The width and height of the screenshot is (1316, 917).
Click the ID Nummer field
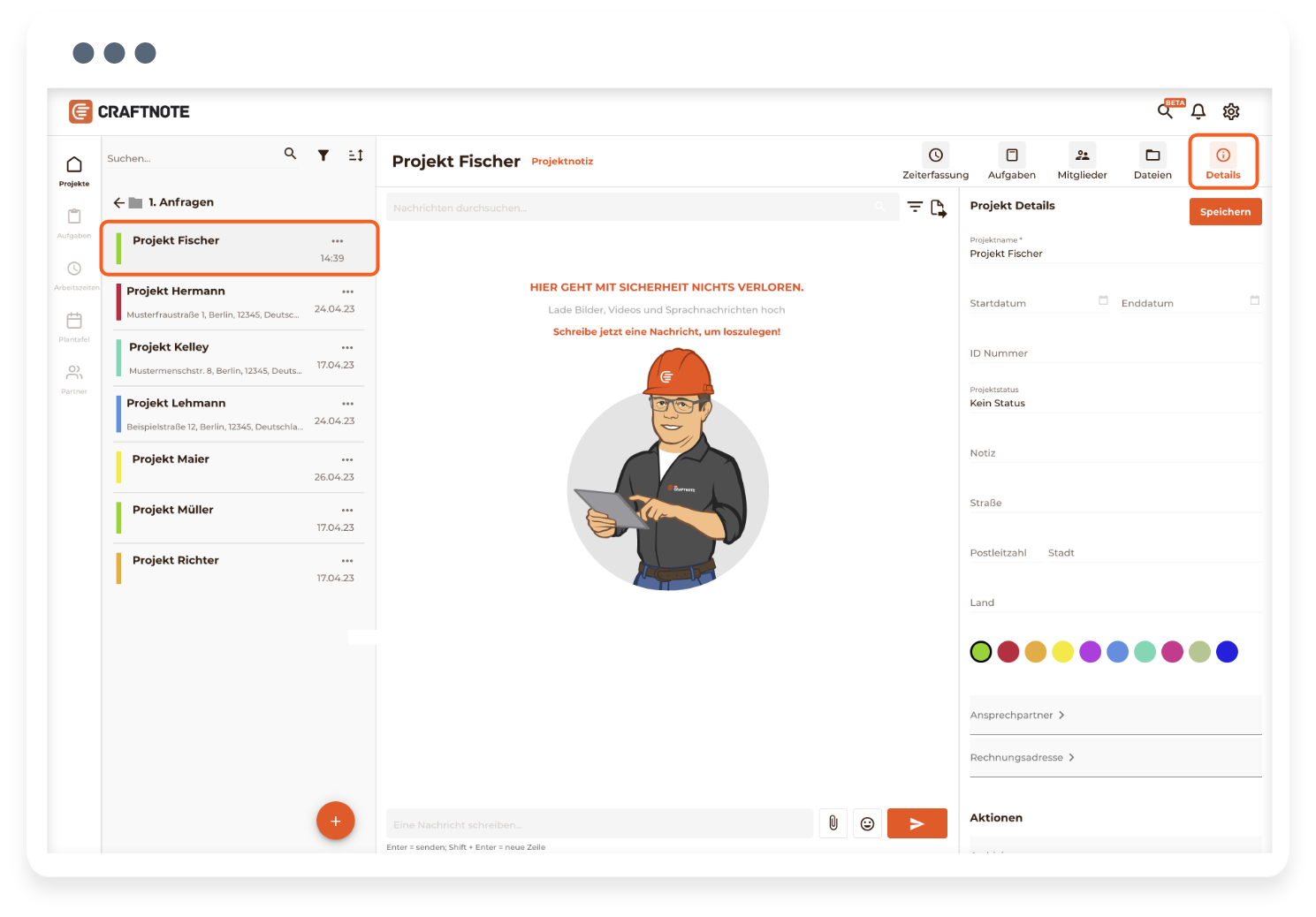tap(1115, 352)
